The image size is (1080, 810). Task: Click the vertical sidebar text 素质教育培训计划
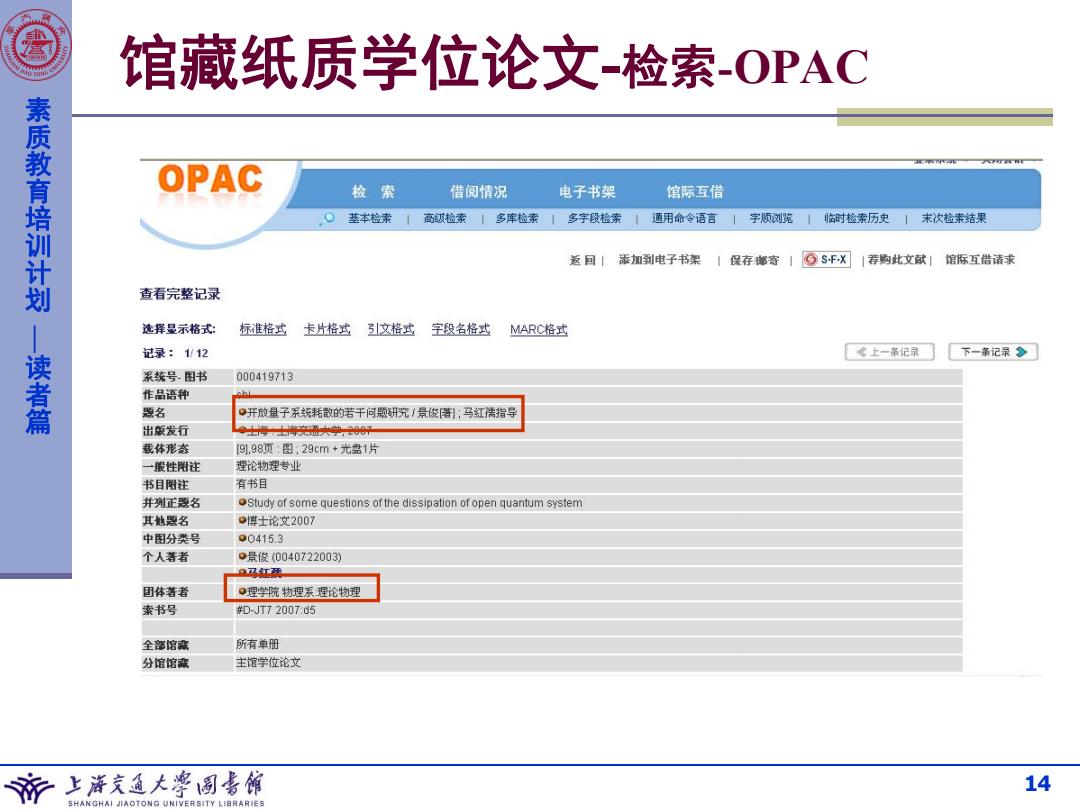[38, 205]
